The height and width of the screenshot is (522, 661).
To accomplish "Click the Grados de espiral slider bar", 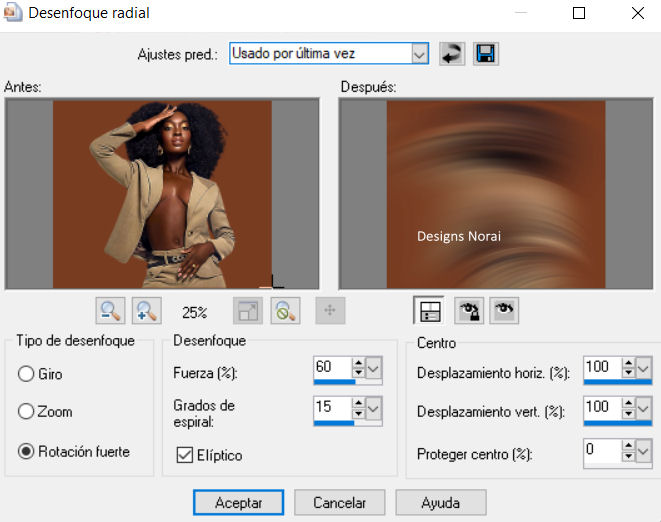I will tap(348, 422).
